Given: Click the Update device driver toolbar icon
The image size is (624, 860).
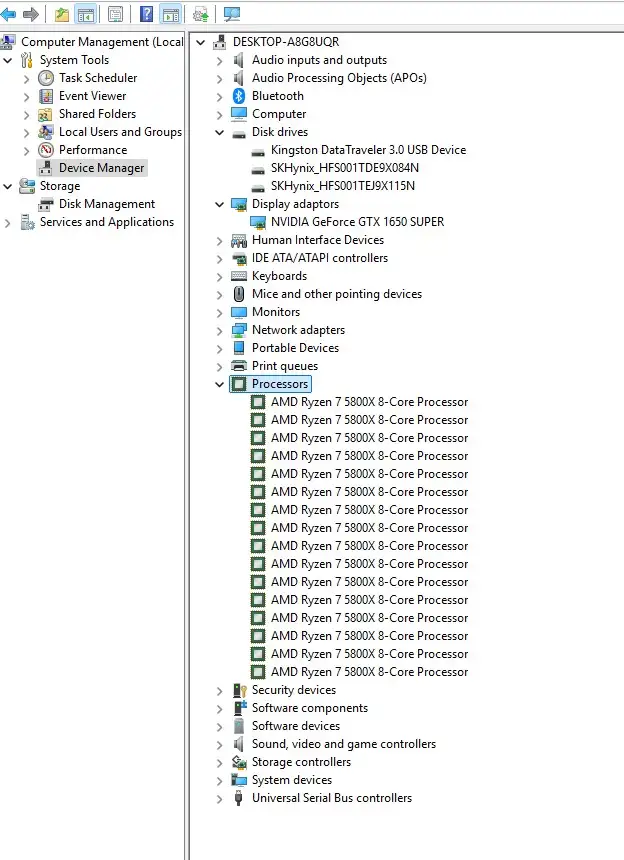Looking at the screenshot, I should tap(201, 14).
